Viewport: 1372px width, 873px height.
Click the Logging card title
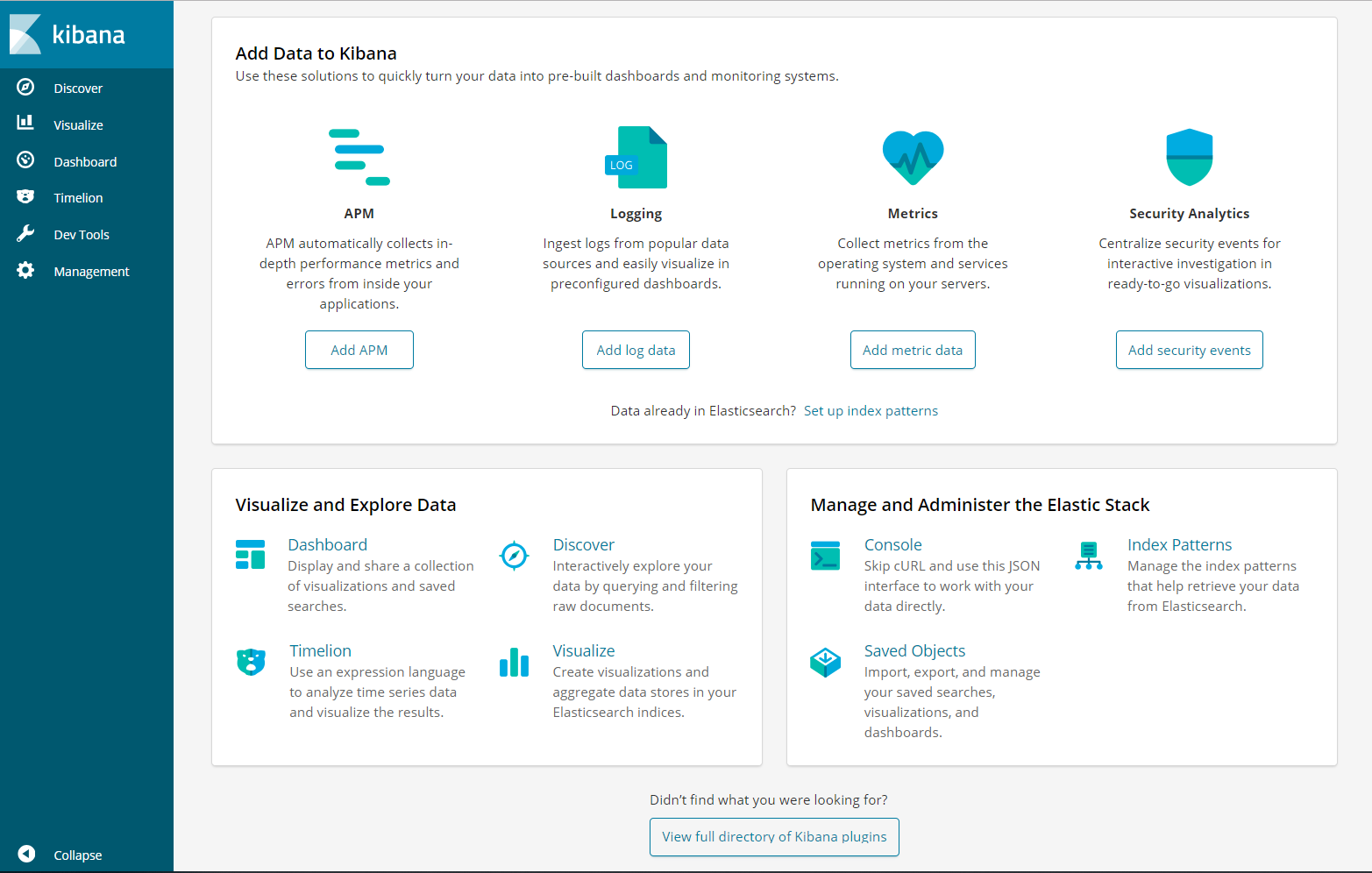[x=636, y=214]
